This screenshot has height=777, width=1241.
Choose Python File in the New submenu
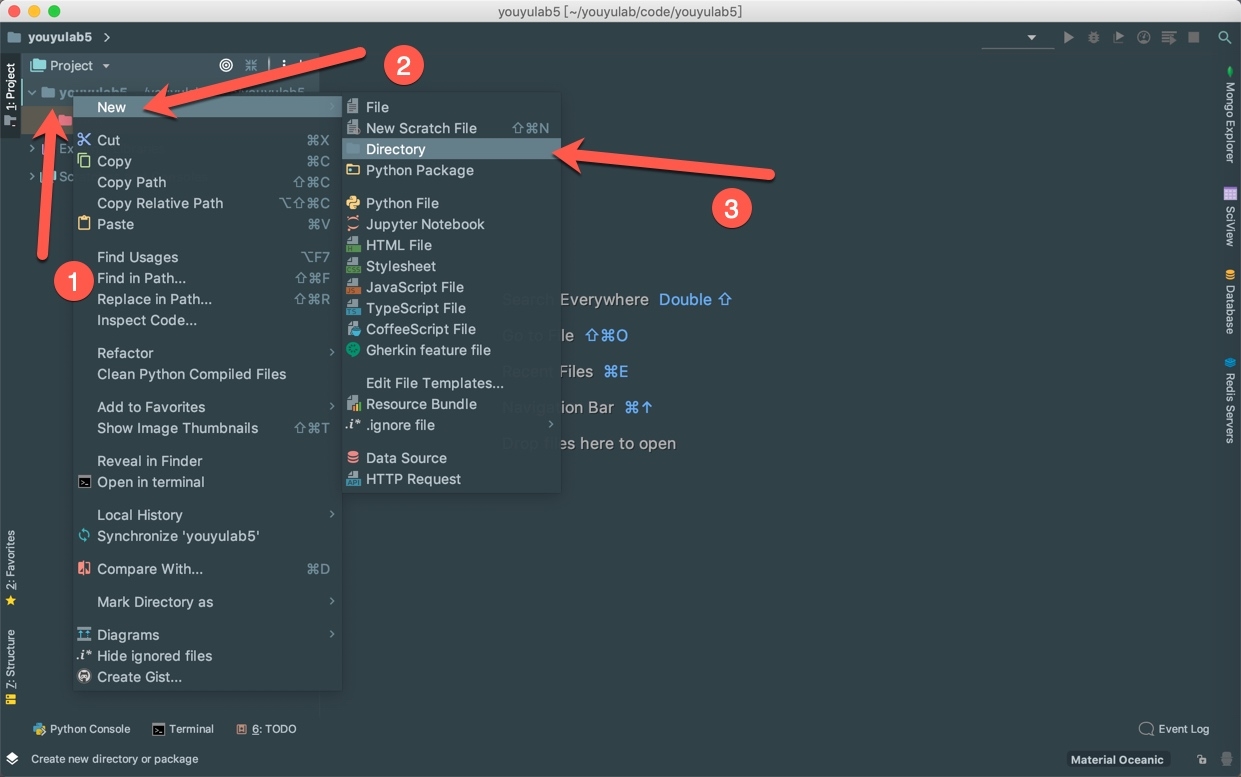click(401, 203)
